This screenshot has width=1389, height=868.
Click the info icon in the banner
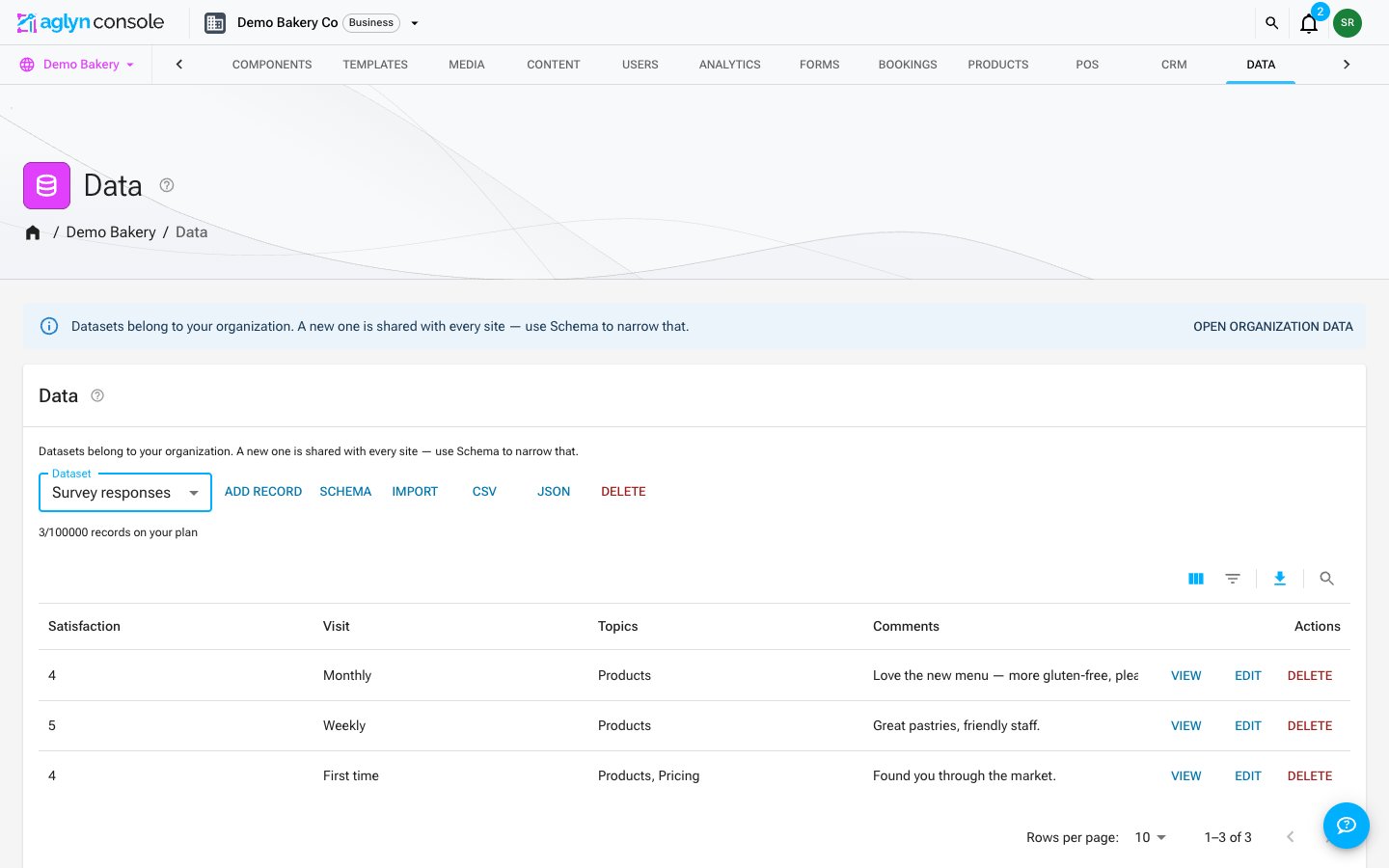pyautogui.click(x=49, y=326)
